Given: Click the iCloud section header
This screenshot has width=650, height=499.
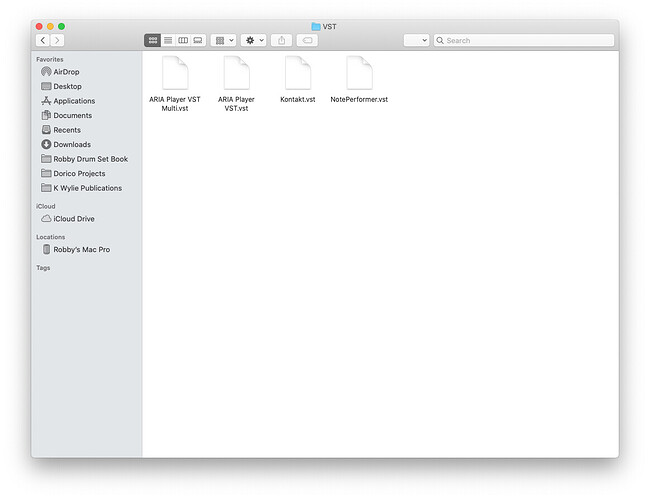Looking at the screenshot, I should [x=46, y=206].
